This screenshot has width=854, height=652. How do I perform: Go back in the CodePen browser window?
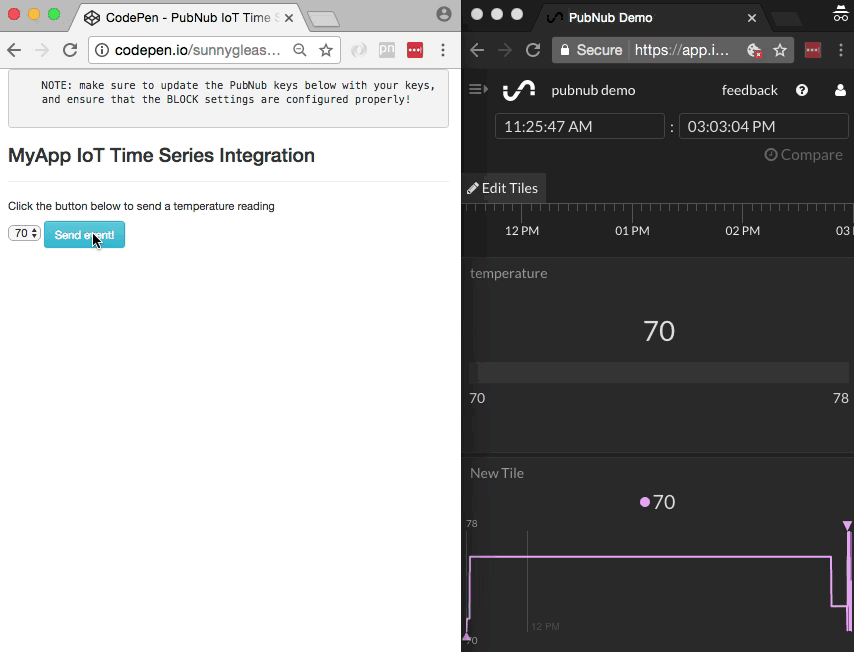(14, 50)
